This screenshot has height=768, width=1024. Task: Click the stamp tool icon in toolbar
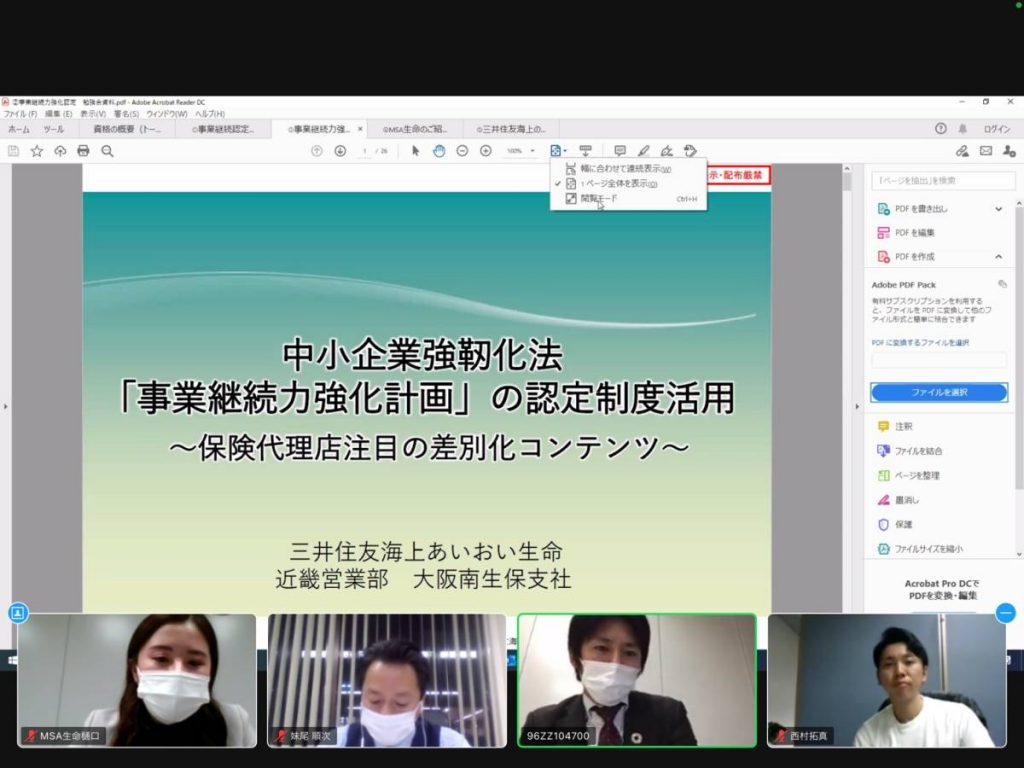pyautogui.click(x=690, y=151)
